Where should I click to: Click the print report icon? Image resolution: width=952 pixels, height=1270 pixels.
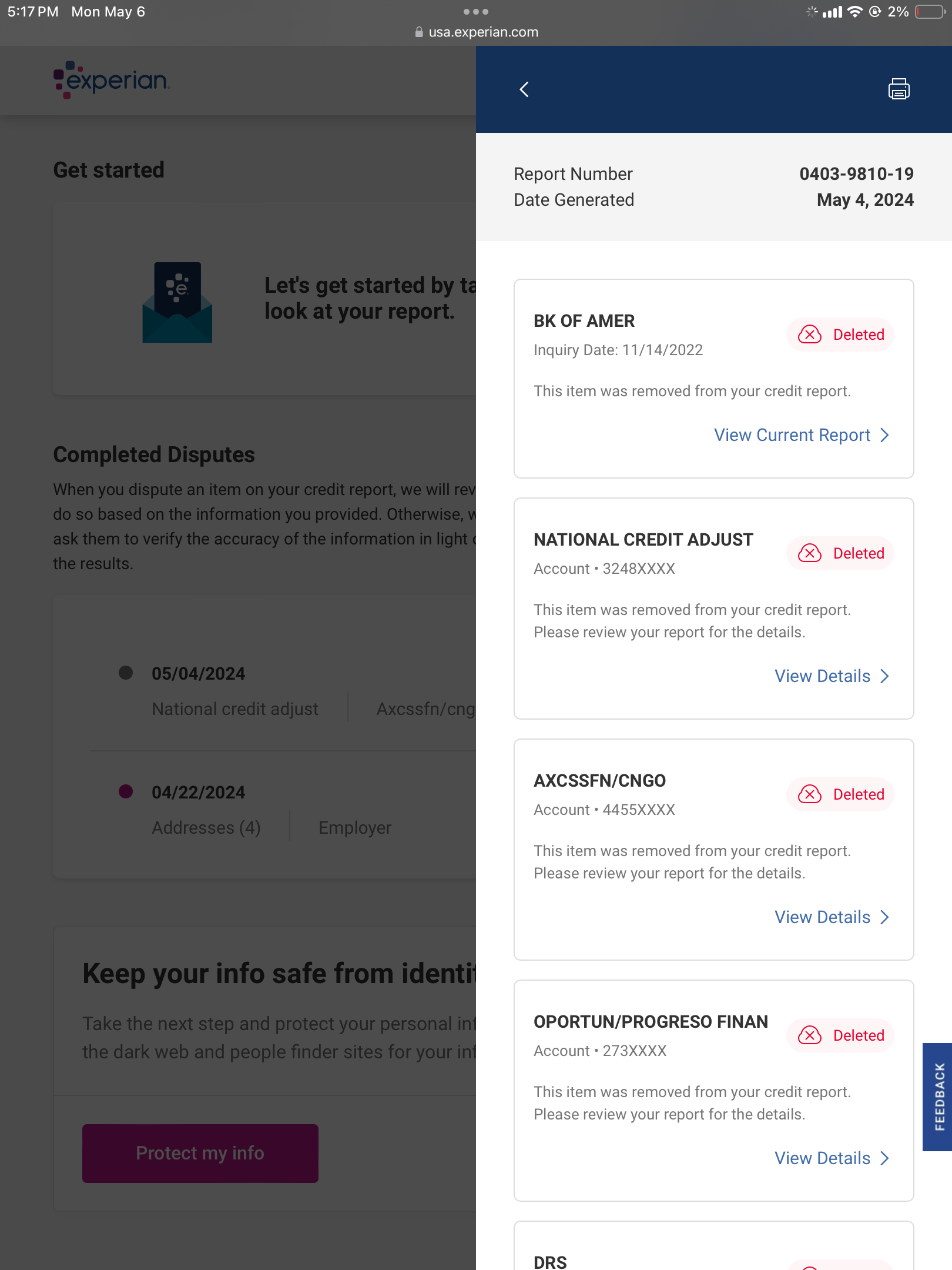pos(899,89)
